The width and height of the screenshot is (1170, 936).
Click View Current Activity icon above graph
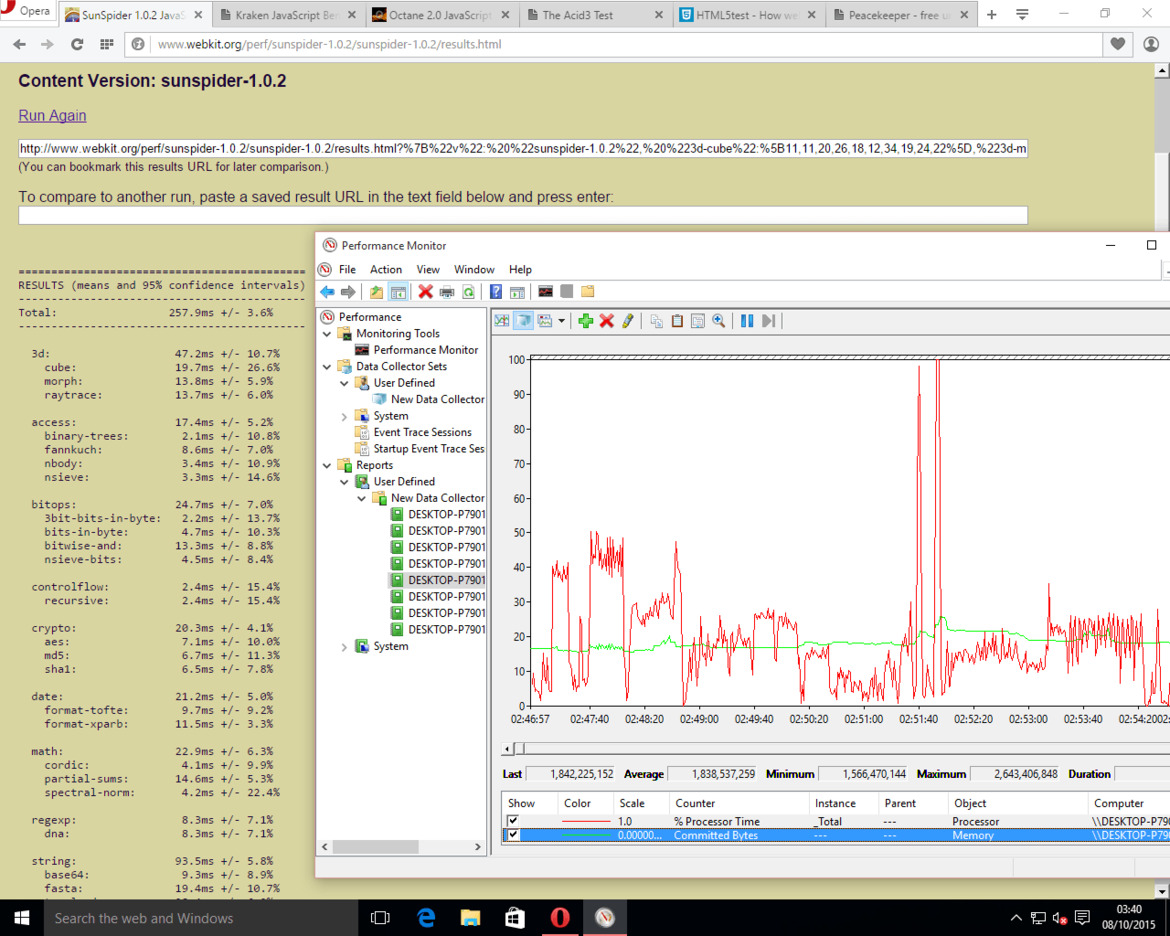pos(502,321)
